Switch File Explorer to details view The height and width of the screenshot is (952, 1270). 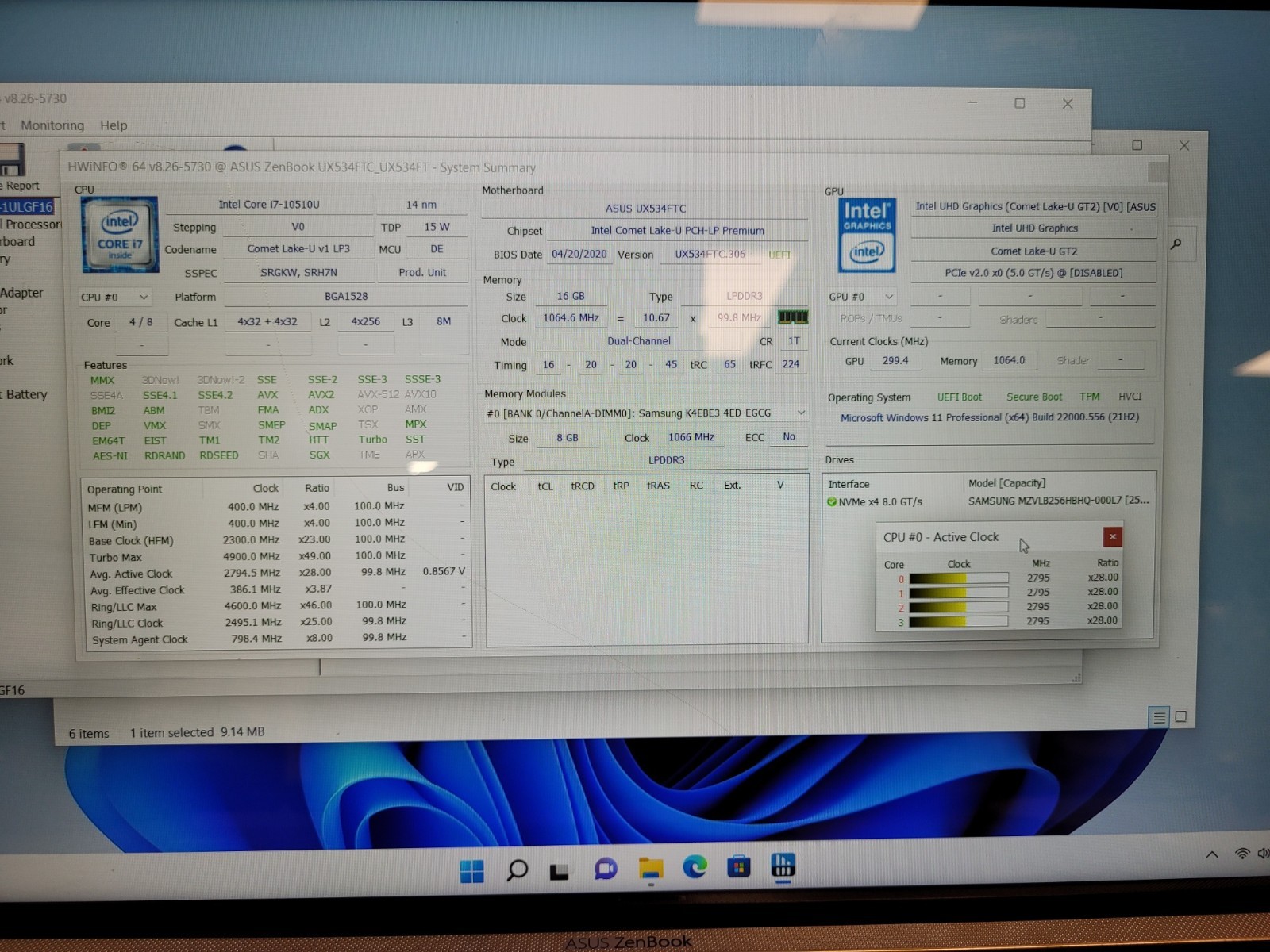pyautogui.click(x=1159, y=717)
